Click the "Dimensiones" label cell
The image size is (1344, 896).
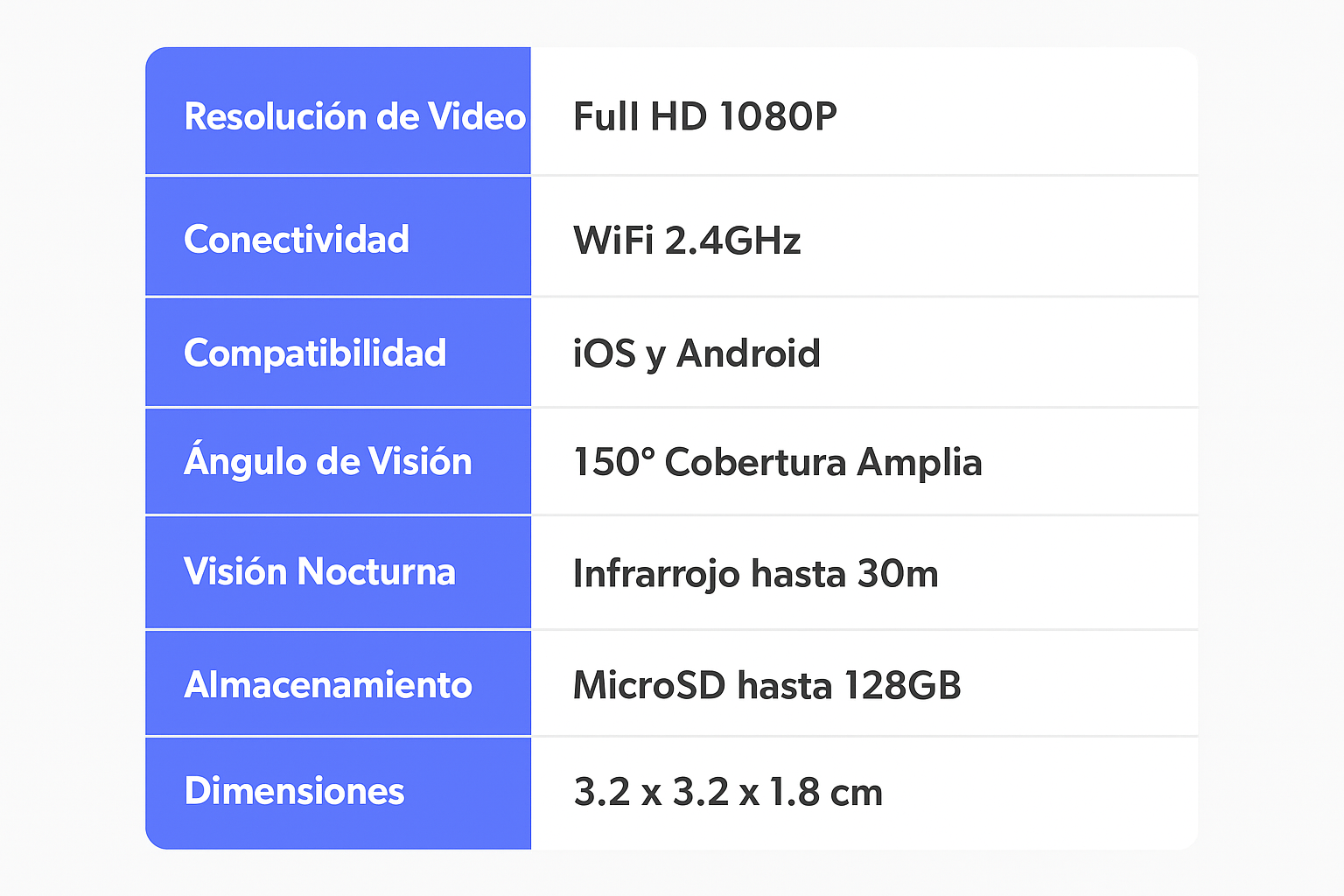click(x=294, y=791)
